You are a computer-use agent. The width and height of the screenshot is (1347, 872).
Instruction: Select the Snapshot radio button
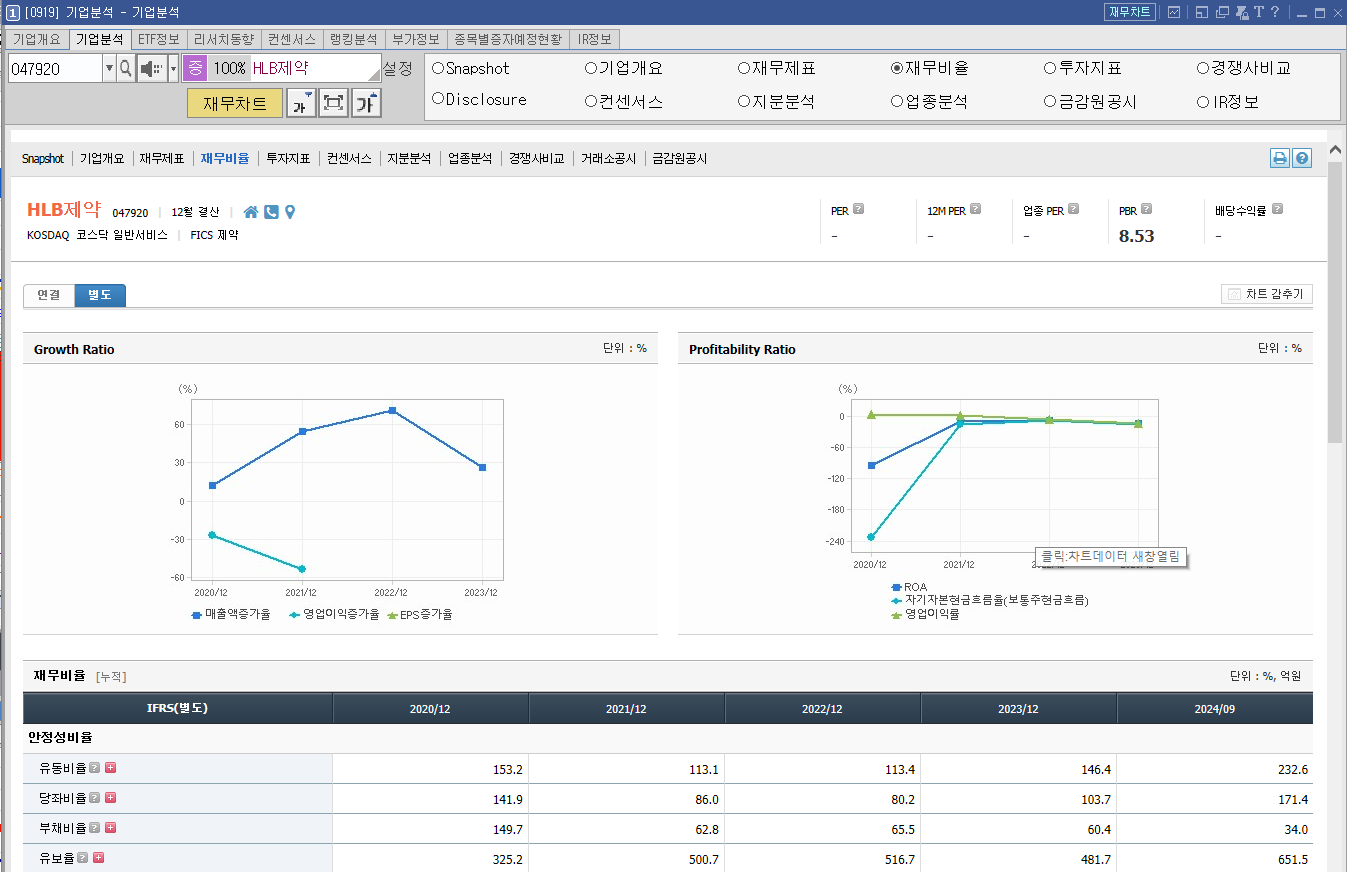coord(438,68)
